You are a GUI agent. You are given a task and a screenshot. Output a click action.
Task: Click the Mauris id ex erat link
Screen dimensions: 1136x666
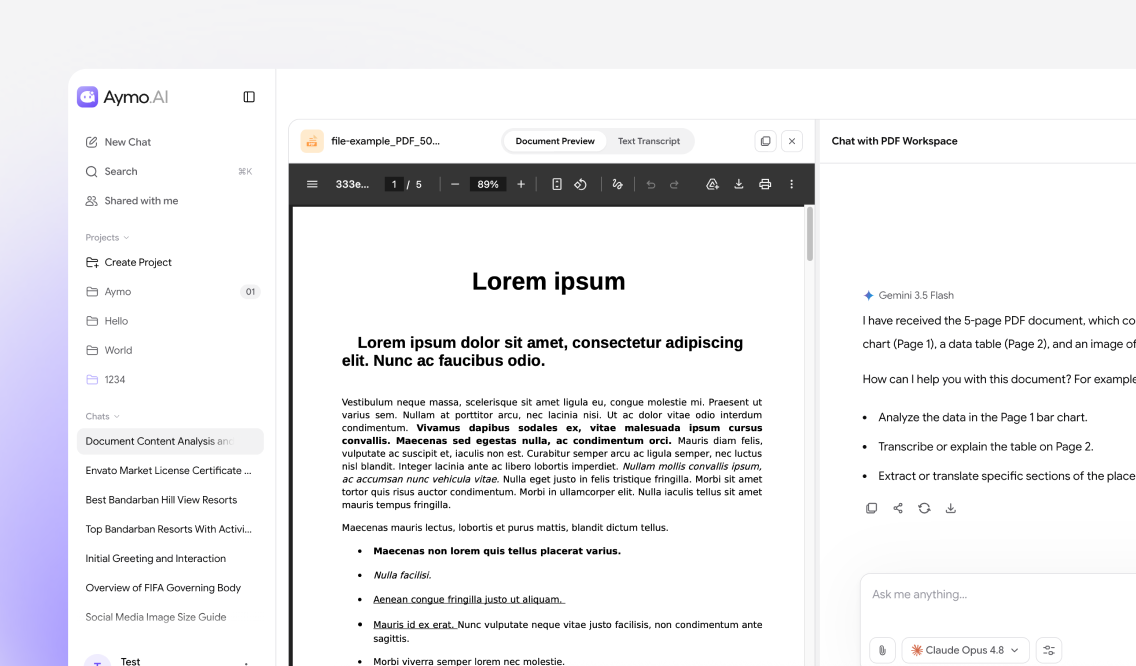click(414, 625)
